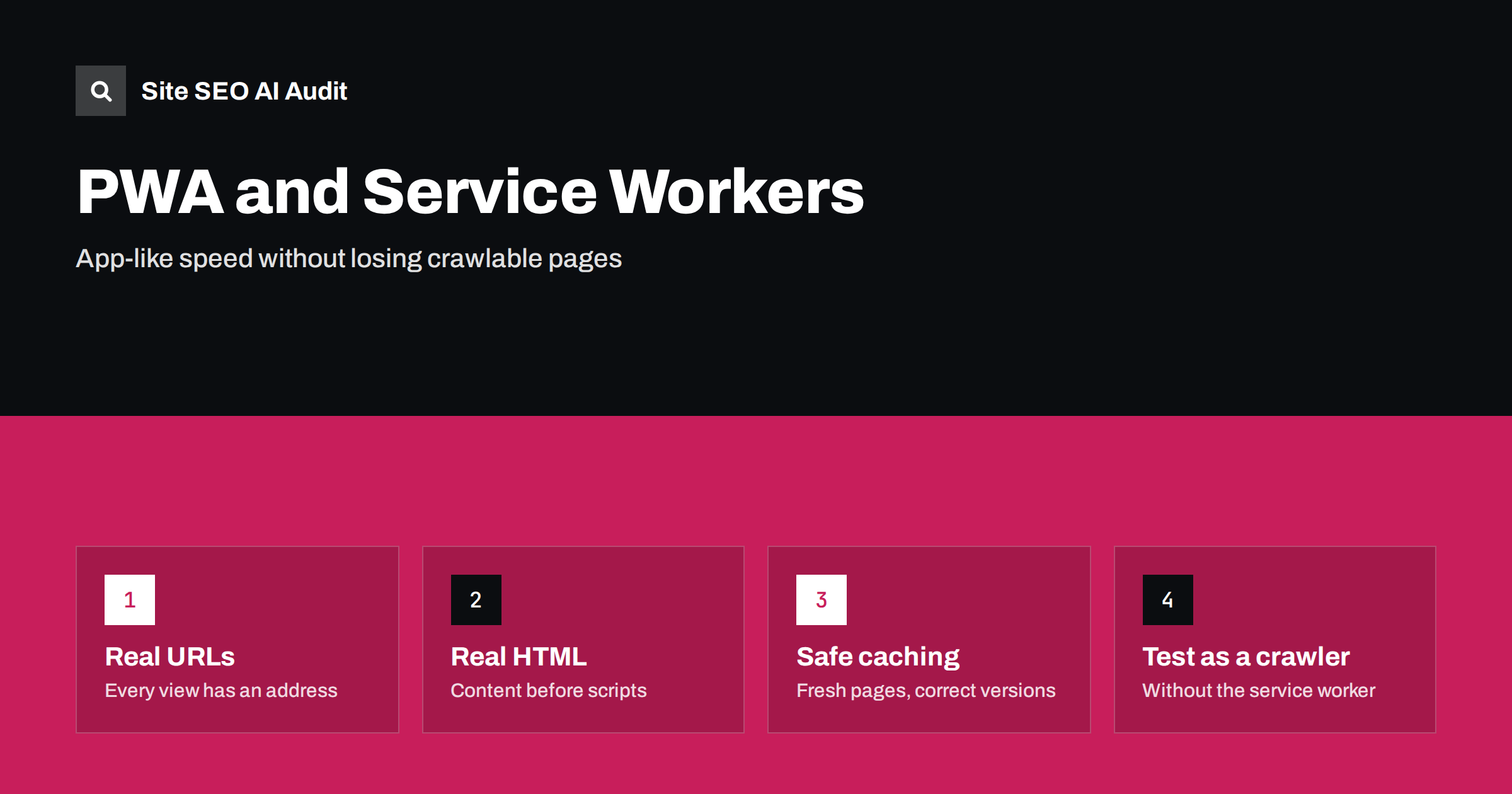Image resolution: width=1512 pixels, height=794 pixels.
Task: Click 'Every view has an address' text
Action: pos(221,691)
